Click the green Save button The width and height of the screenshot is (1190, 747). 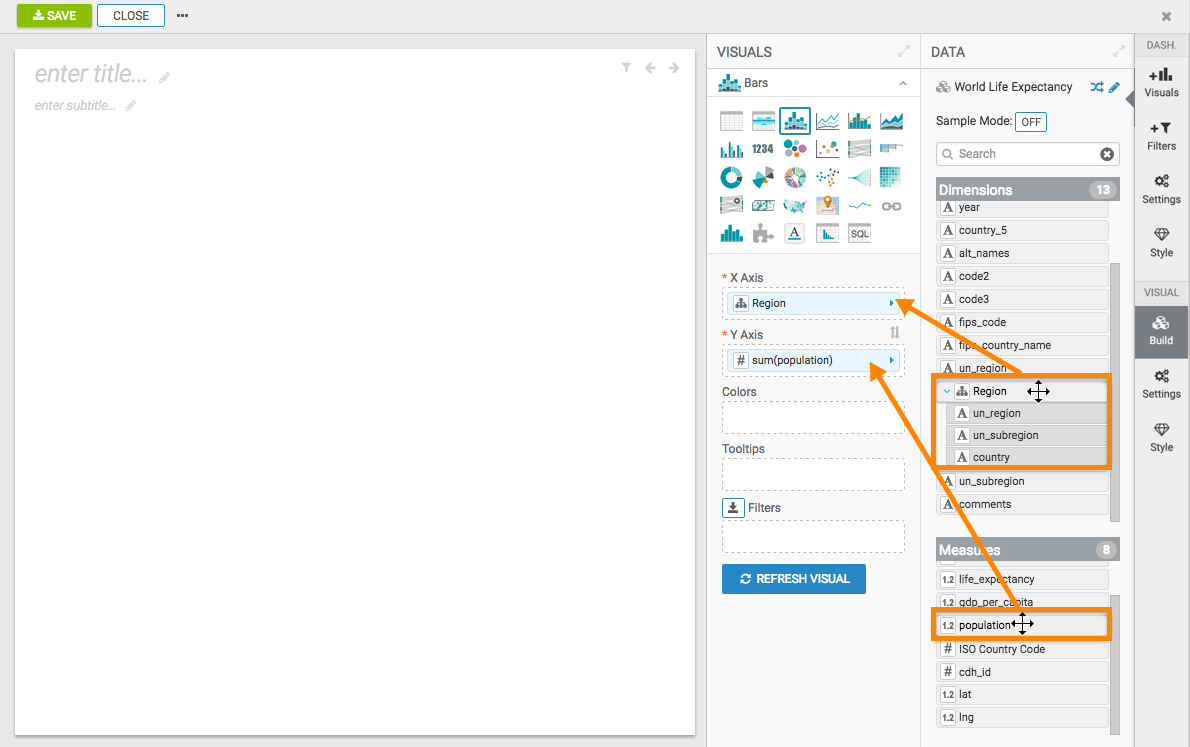click(x=54, y=16)
